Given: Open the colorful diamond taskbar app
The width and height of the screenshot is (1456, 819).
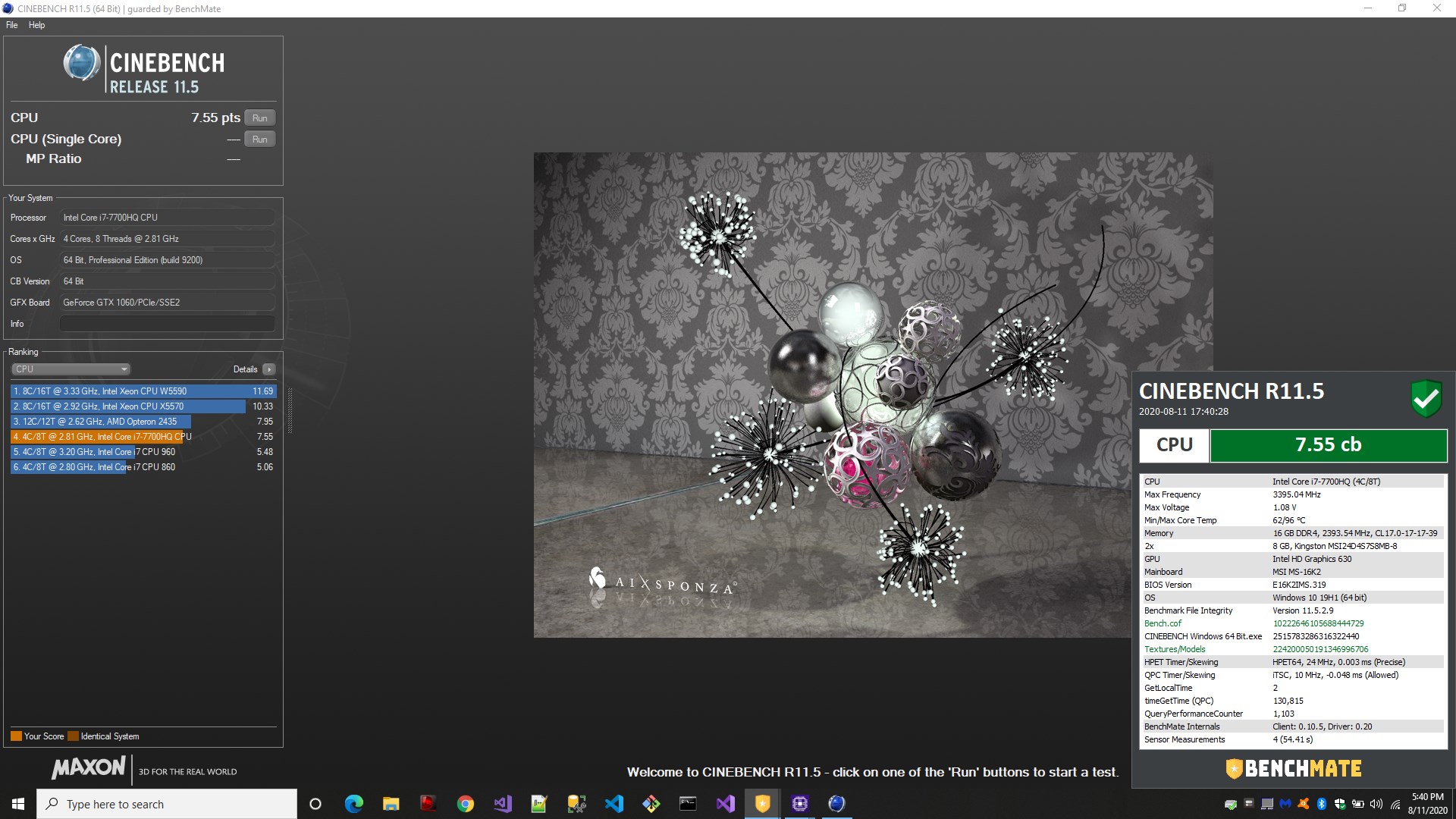Looking at the screenshot, I should [x=651, y=804].
